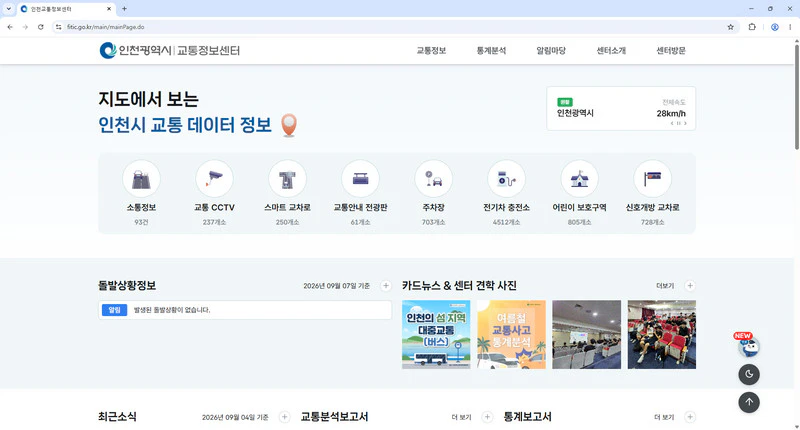Click the 발생된 돌발상황이 없습니다 notice
Viewport: 800px width, 430px height.
[x=172, y=310]
